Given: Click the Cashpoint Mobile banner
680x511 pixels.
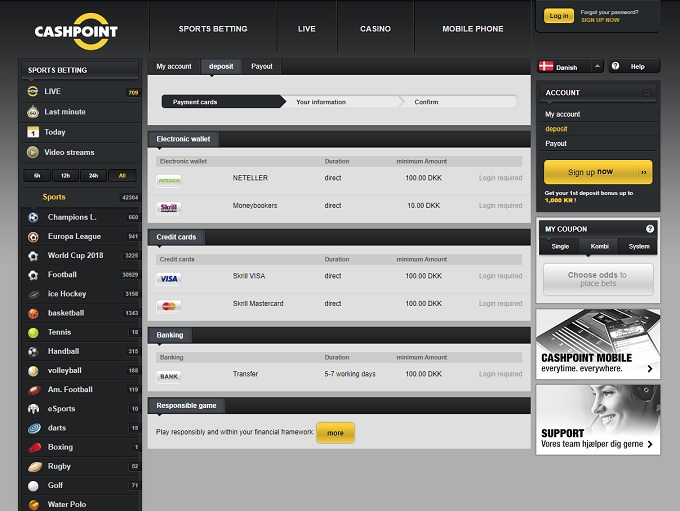Looking at the screenshot, I should (597, 344).
